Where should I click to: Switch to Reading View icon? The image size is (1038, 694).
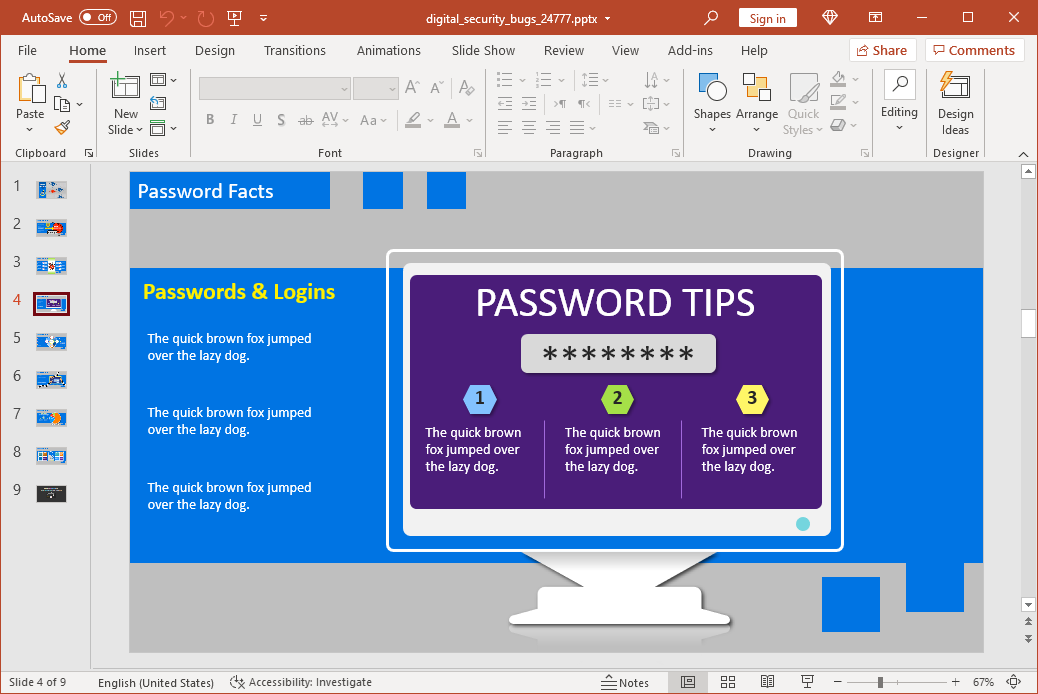[x=767, y=682]
